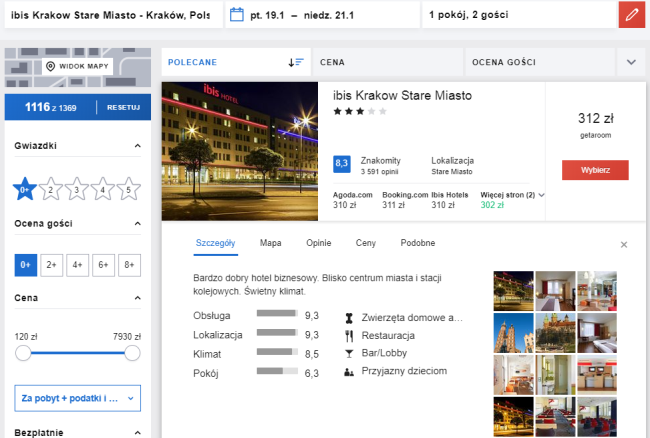Click the restaurant fork and knife icon
Screen dimensions: 650x438
coord(349,336)
